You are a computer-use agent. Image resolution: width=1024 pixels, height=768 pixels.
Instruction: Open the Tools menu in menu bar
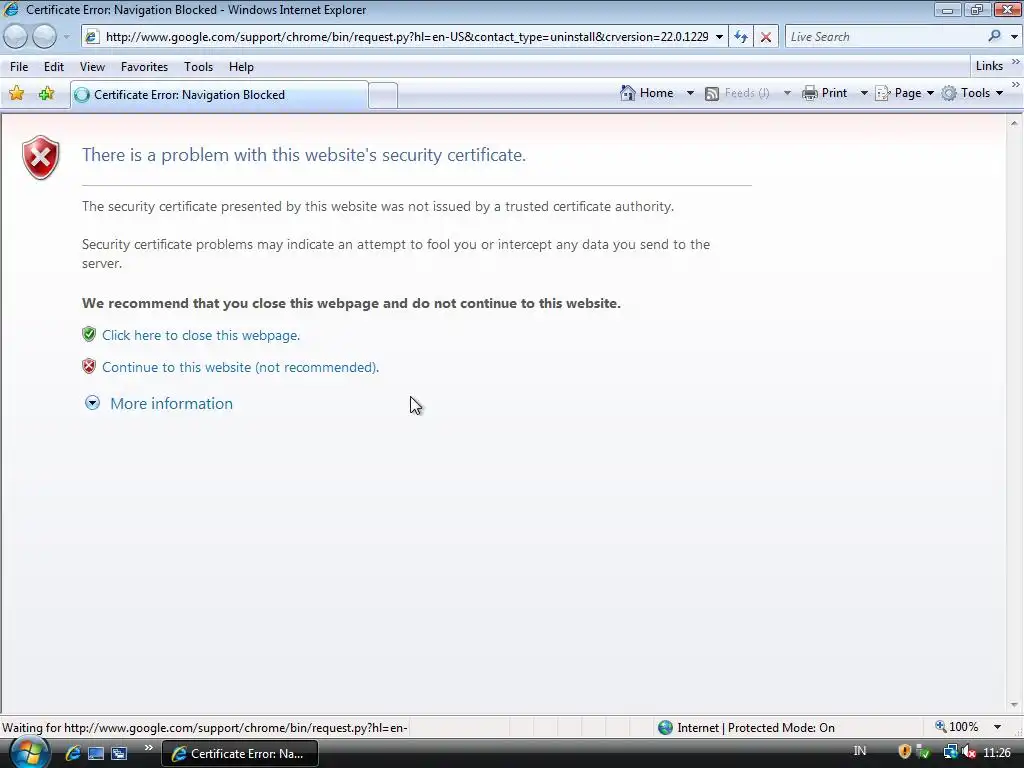(x=199, y=67)
